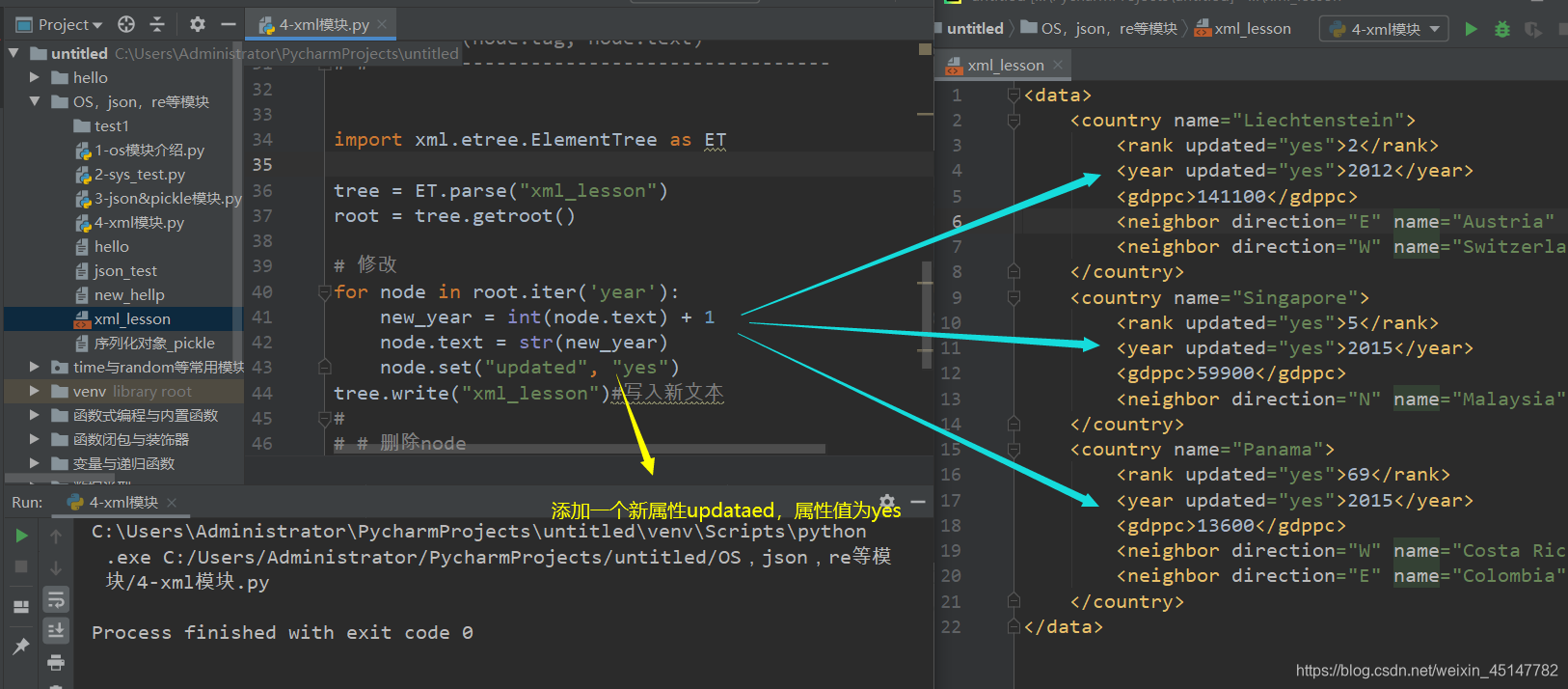Open the Project view dropdown
1568x689 pixels.
(x=60, y=24)
